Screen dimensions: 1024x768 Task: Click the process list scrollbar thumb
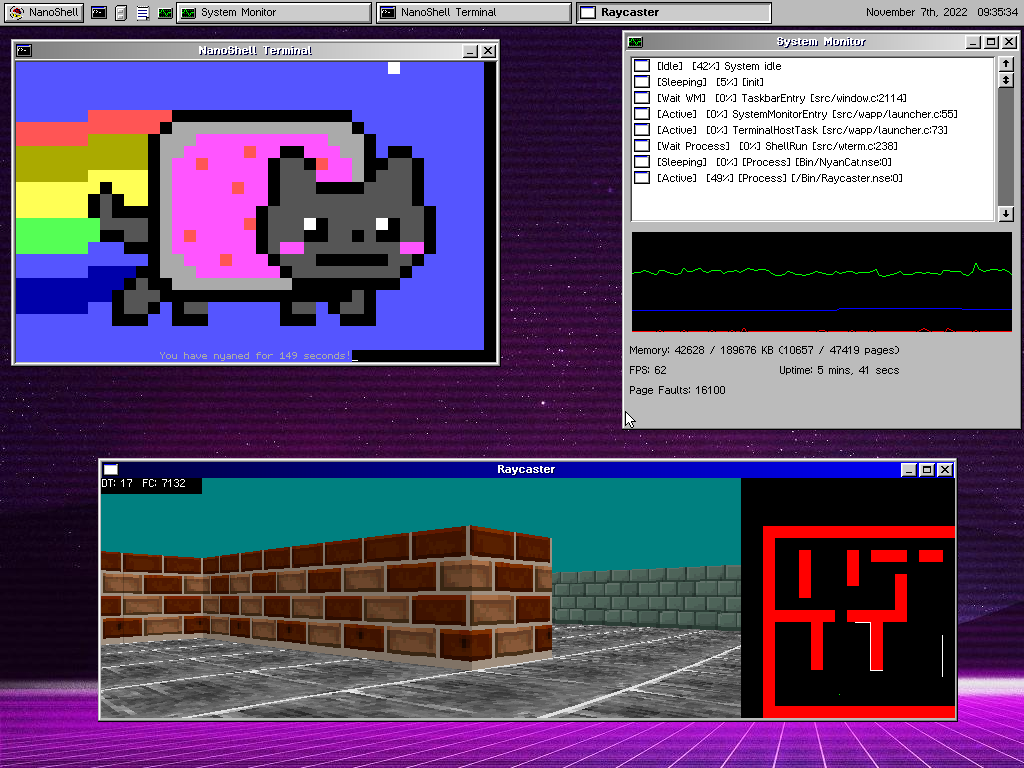pos(1006,80)
